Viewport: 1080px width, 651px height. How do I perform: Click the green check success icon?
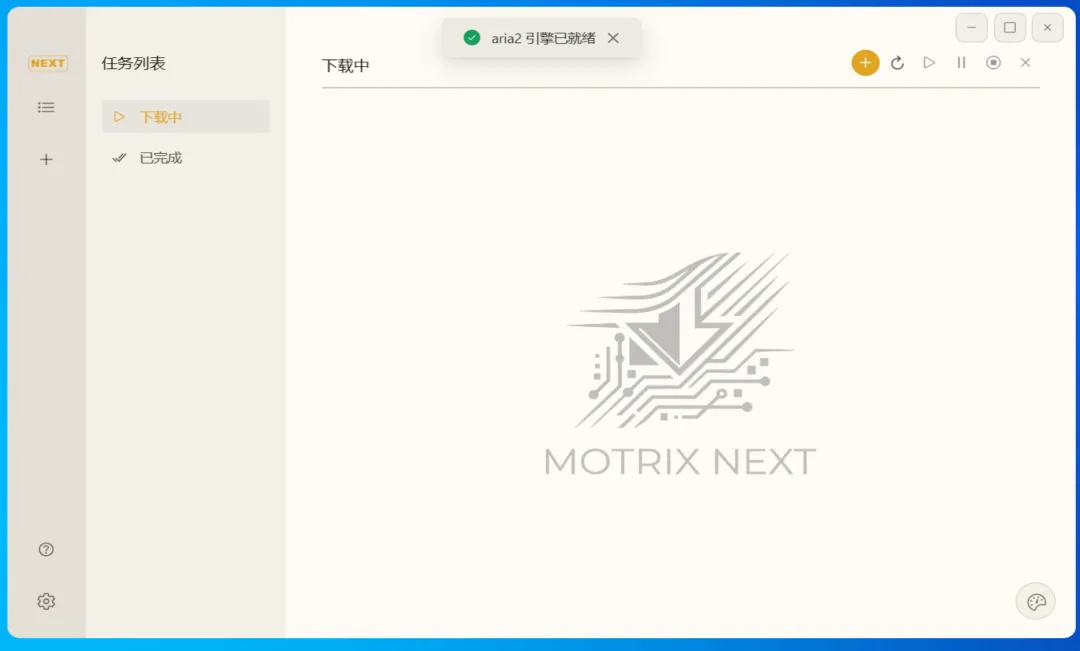coord(472,38)
